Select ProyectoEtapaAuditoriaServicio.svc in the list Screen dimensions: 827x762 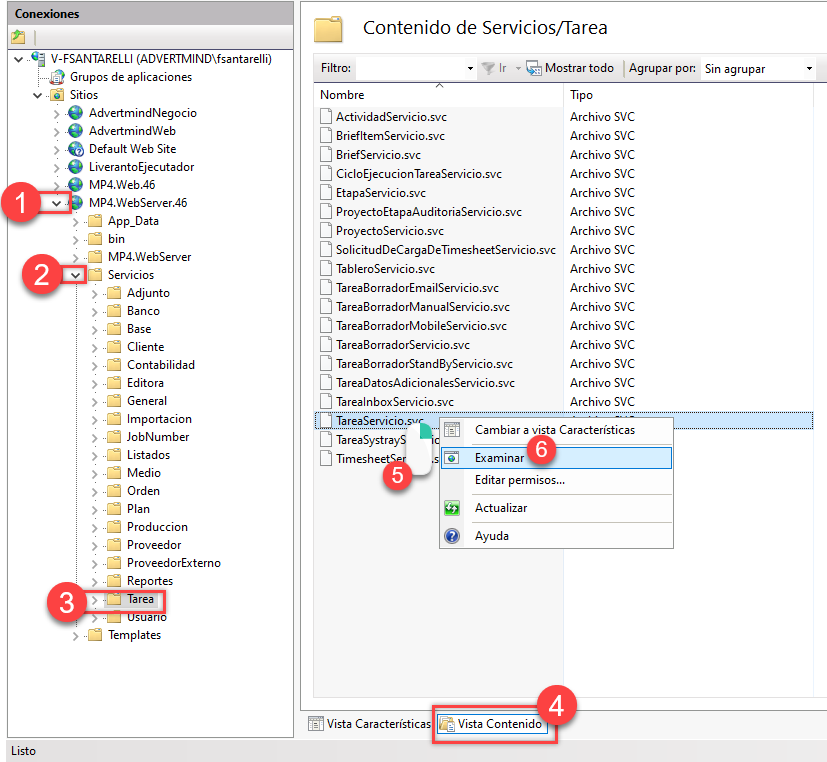click(429, 211)
